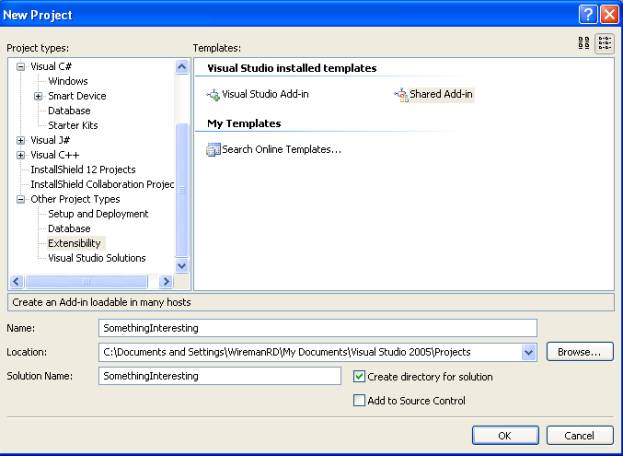
Task: Switch to large icons view
Action: (584, 43)
